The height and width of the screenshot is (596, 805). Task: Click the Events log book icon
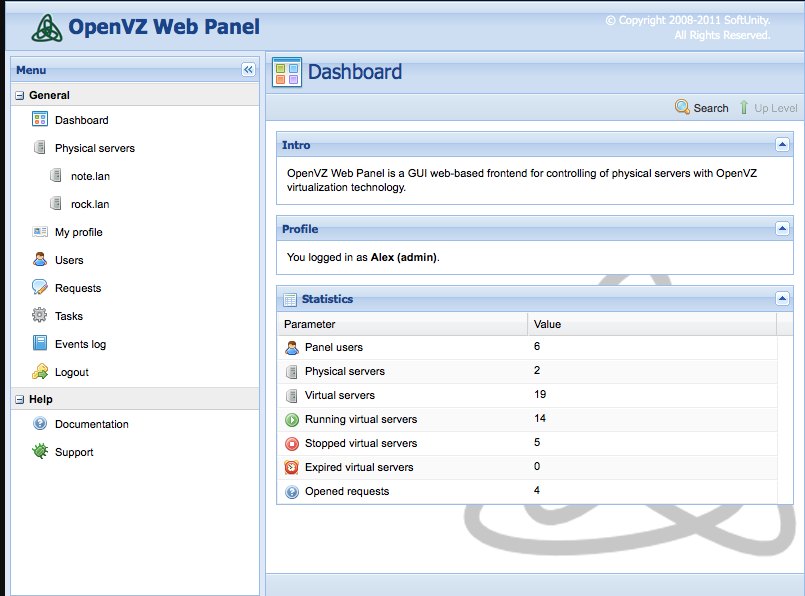point(40,343)
